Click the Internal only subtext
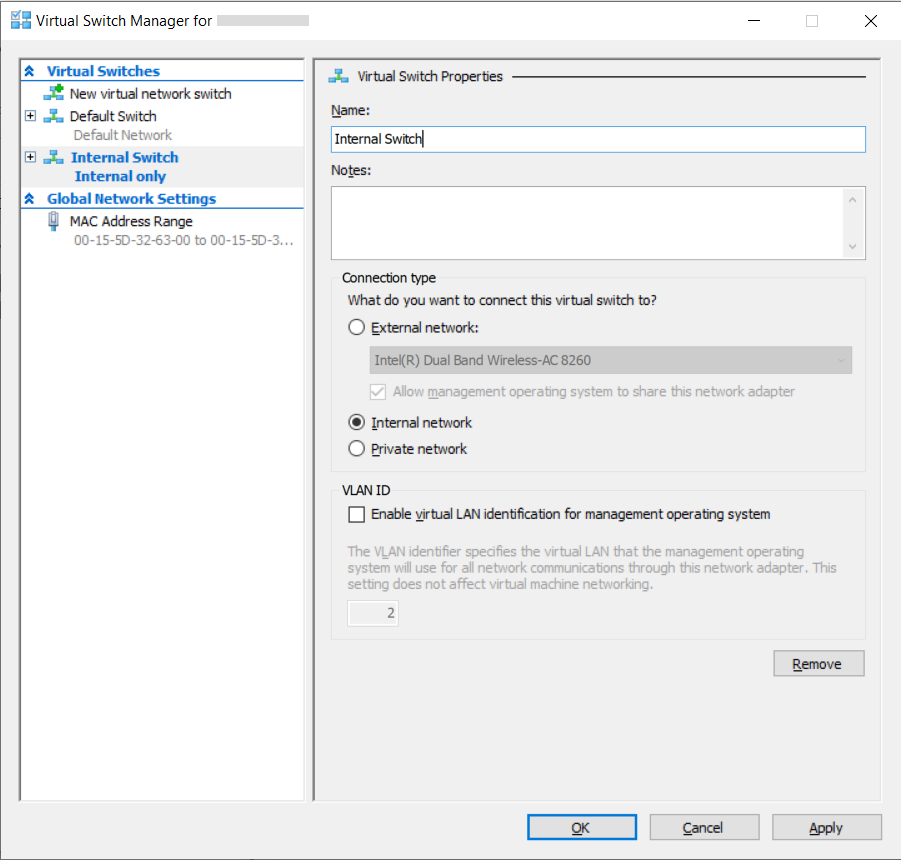901x860 pixels. click(120, 176)
